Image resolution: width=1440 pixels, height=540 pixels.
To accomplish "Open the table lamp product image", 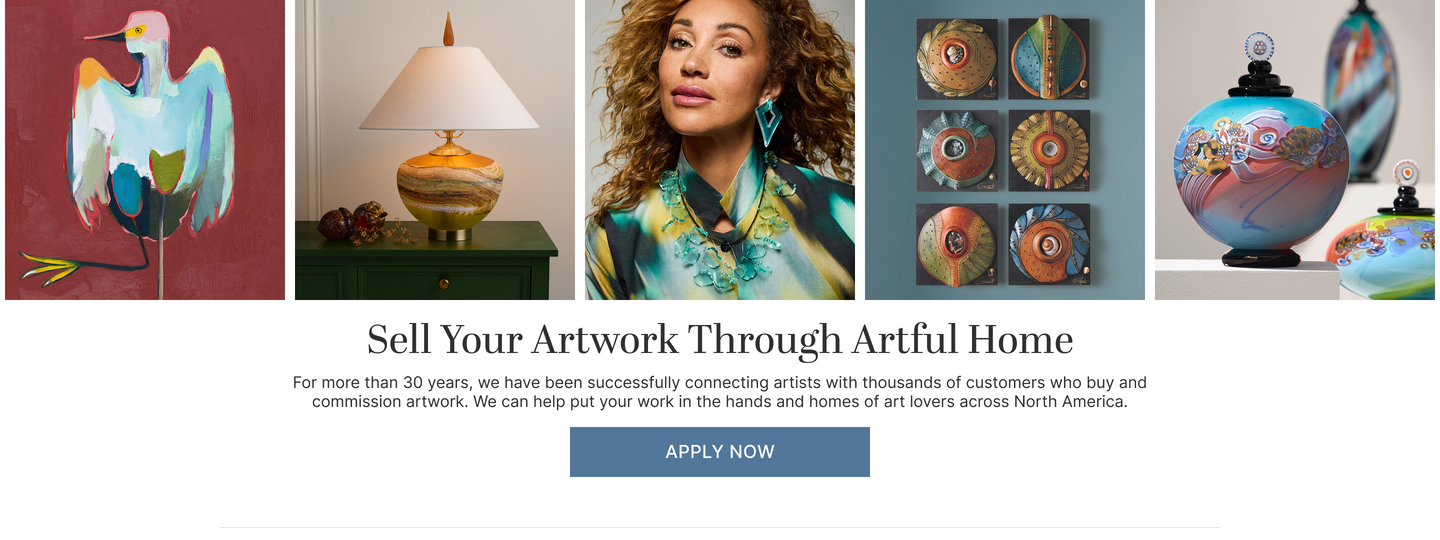I will tap(435, 150).
